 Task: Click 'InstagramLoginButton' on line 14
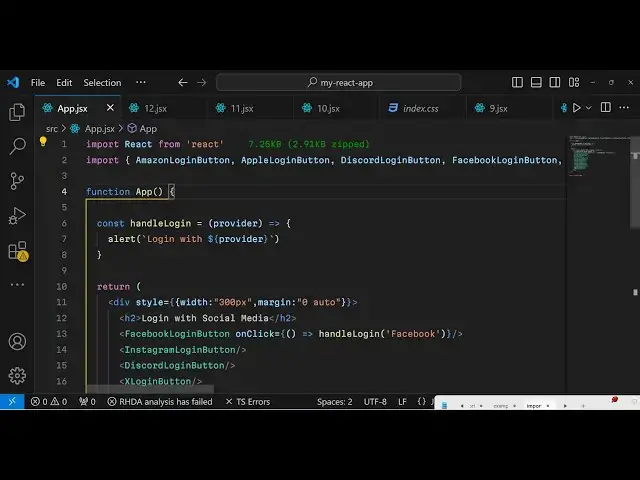pyautogui.click(x=180, y=350)
